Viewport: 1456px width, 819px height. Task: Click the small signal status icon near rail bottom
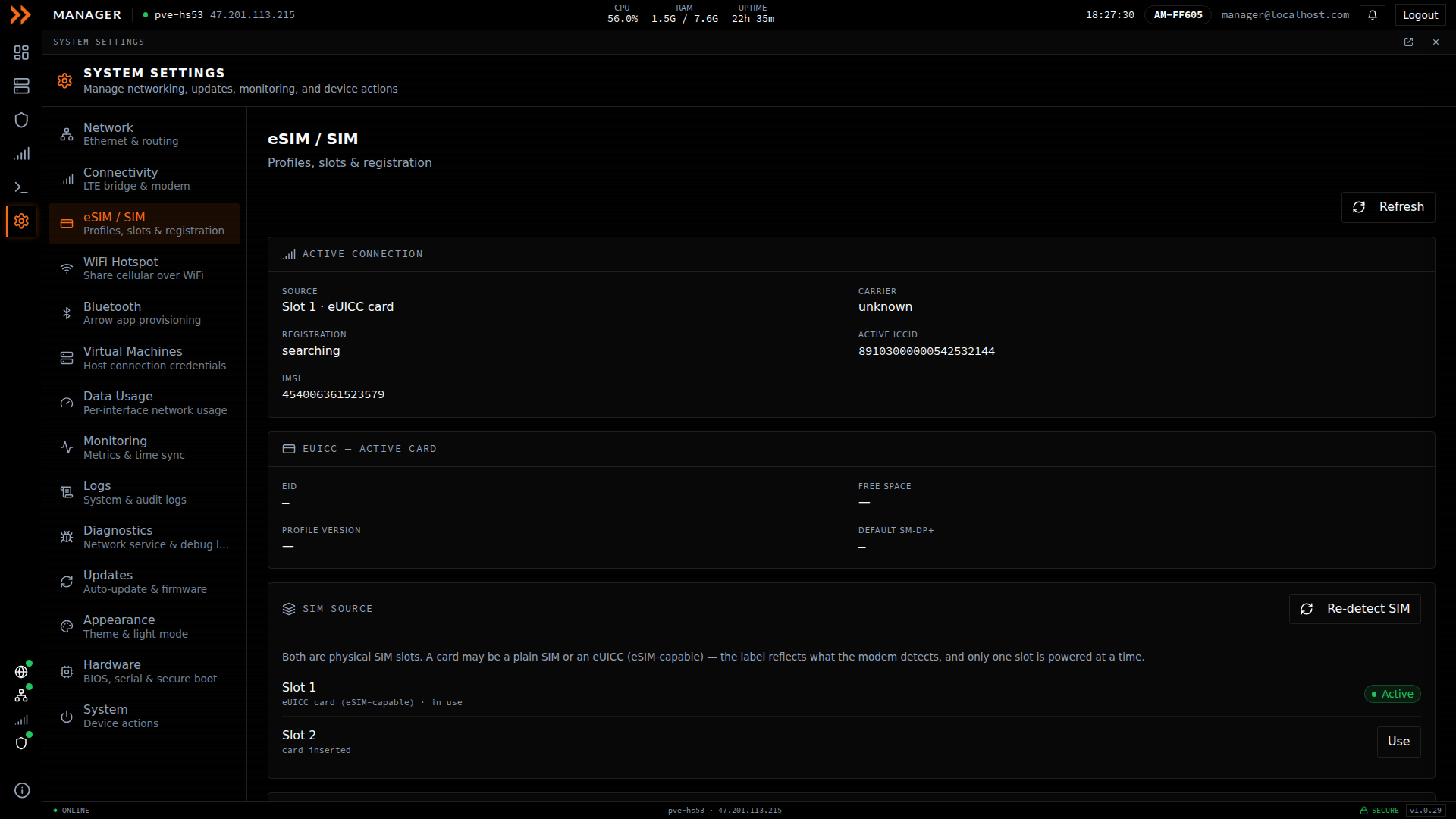click(21, 720)
